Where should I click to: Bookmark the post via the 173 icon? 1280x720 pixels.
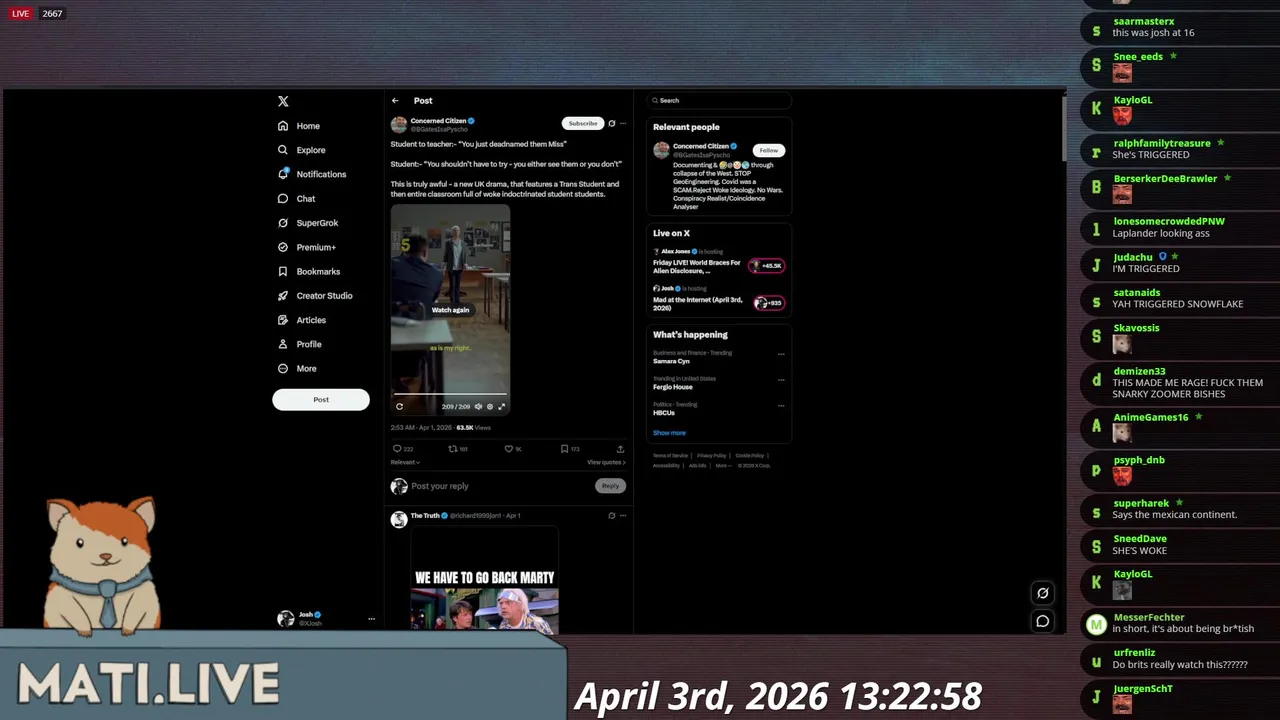tap(564, 449)
